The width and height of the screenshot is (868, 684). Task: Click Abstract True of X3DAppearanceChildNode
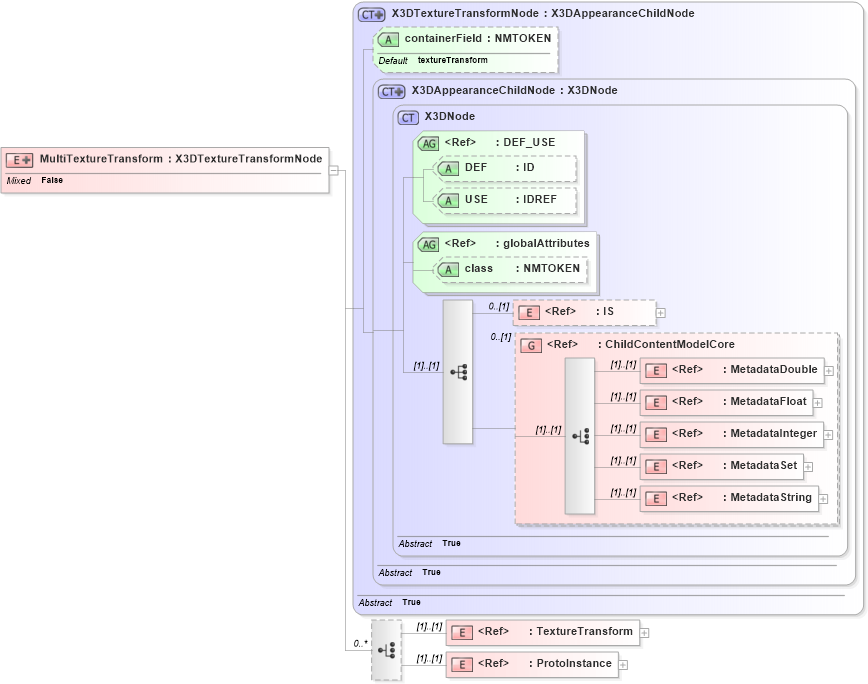click(409, 572)
